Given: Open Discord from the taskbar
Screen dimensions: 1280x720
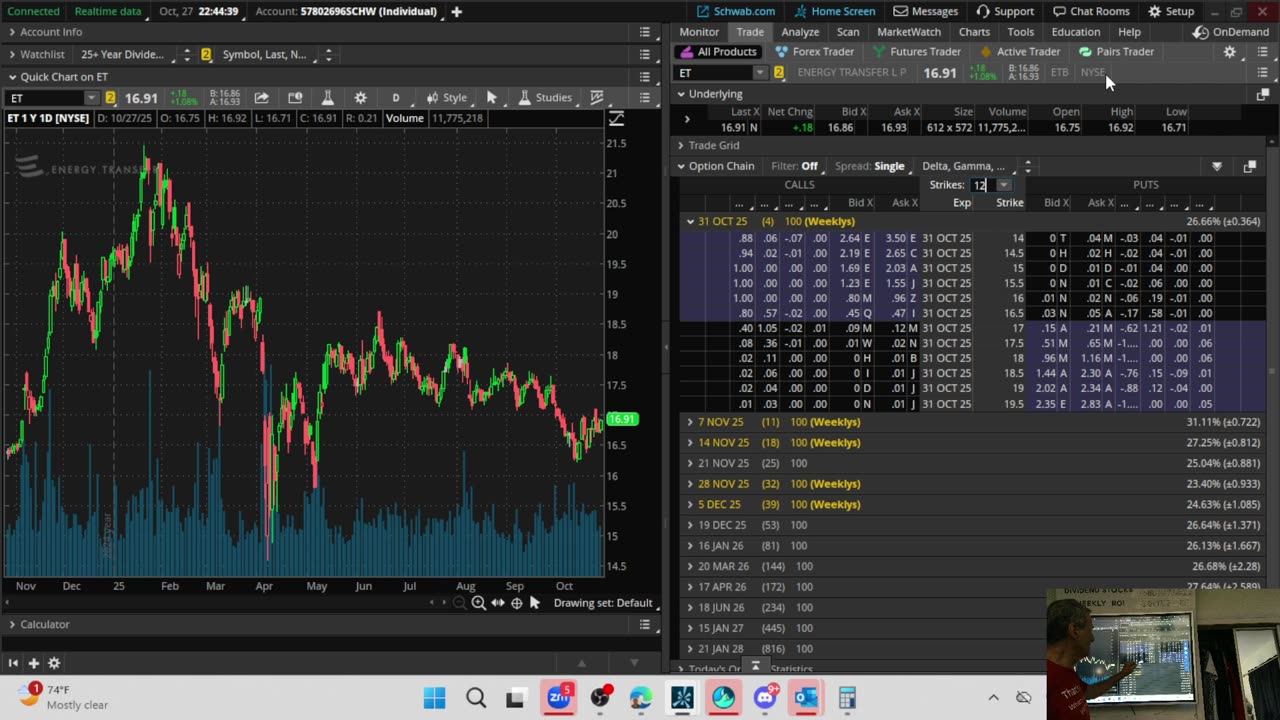Looking at the screenshot, I should [x=766, y=698].
